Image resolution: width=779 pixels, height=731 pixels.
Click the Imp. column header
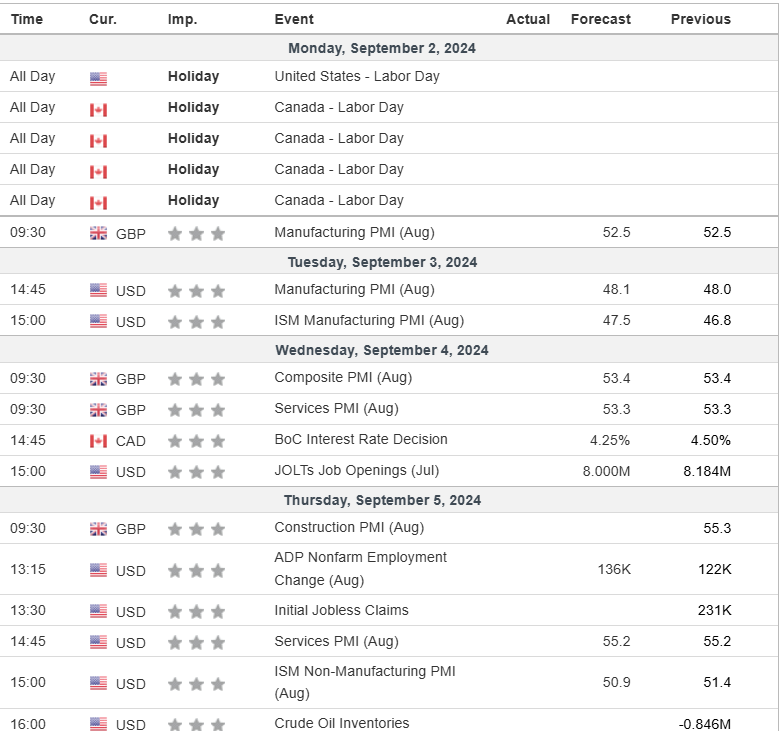click(182, 19)
